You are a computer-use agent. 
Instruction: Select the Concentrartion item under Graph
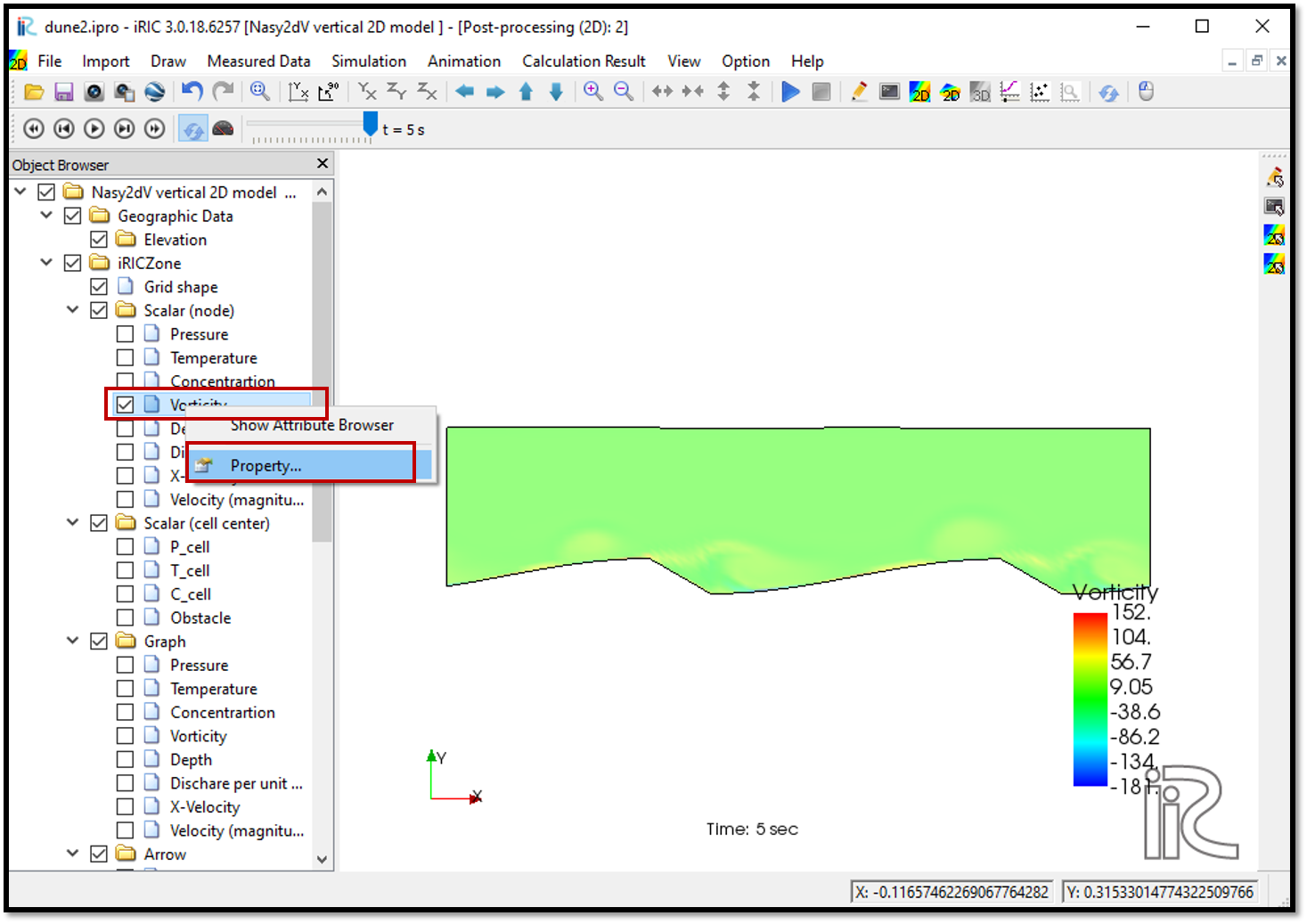[223, 712]
